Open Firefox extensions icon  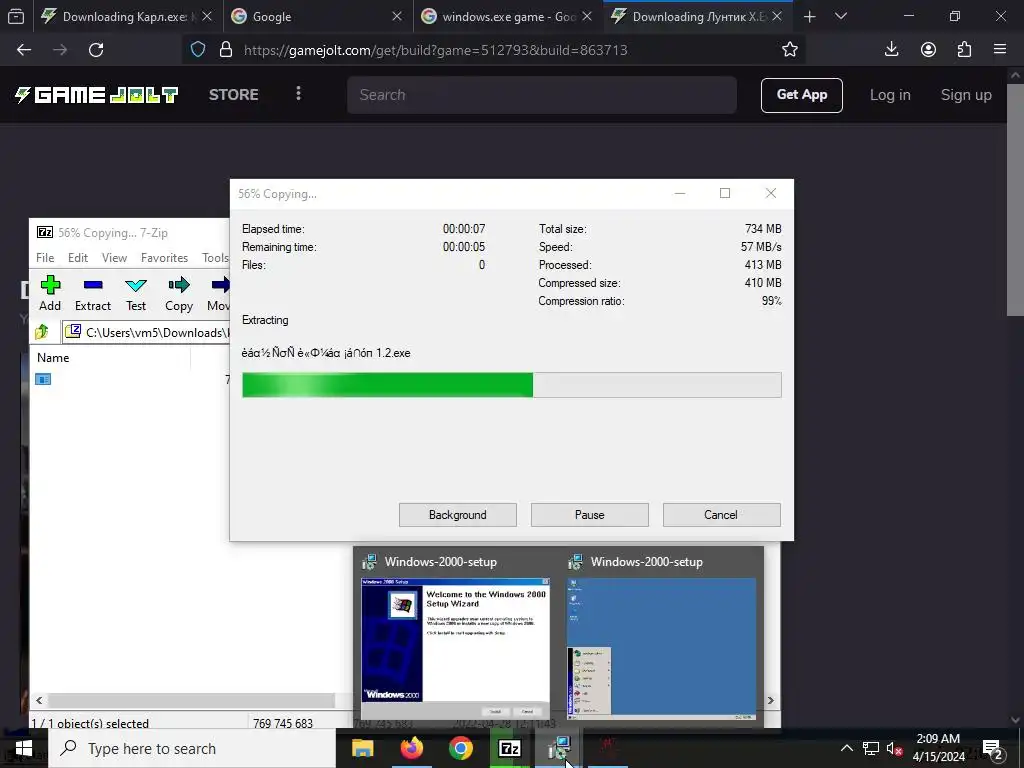pos(964,50)
